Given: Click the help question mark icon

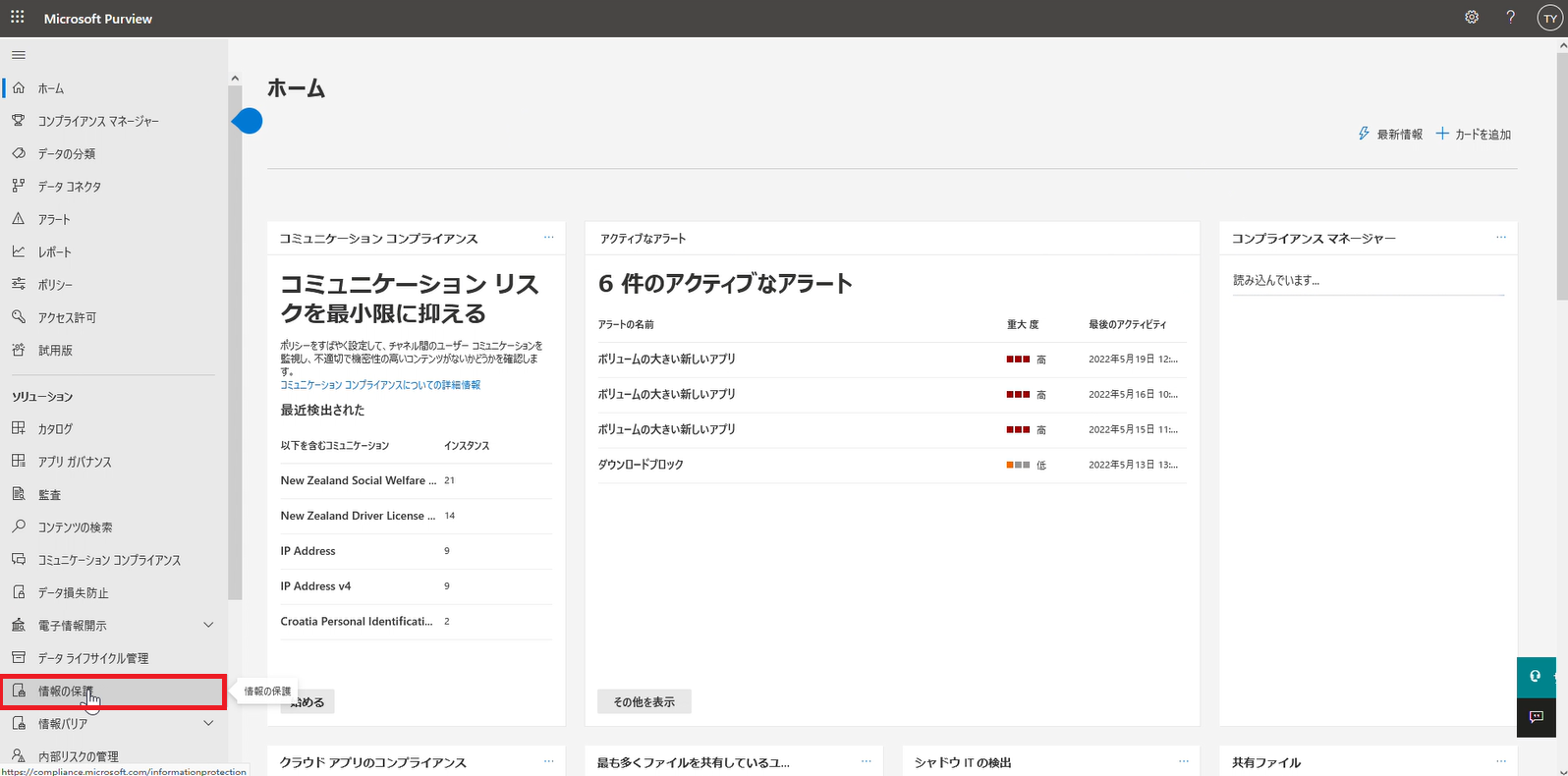Looking at the screenshot, I should click(1511, 18).
